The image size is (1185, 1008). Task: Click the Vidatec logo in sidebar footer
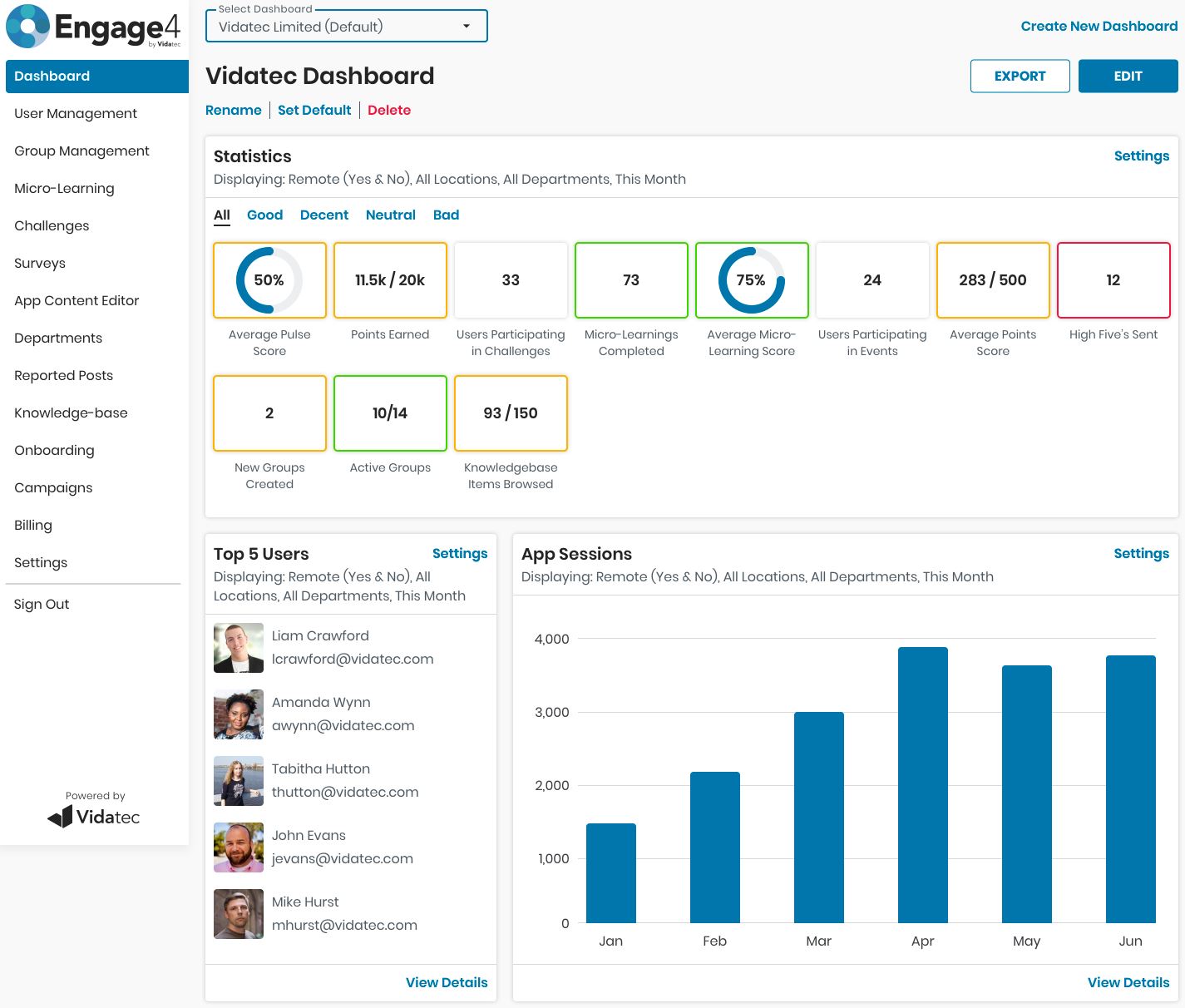[x=94, y=817]
